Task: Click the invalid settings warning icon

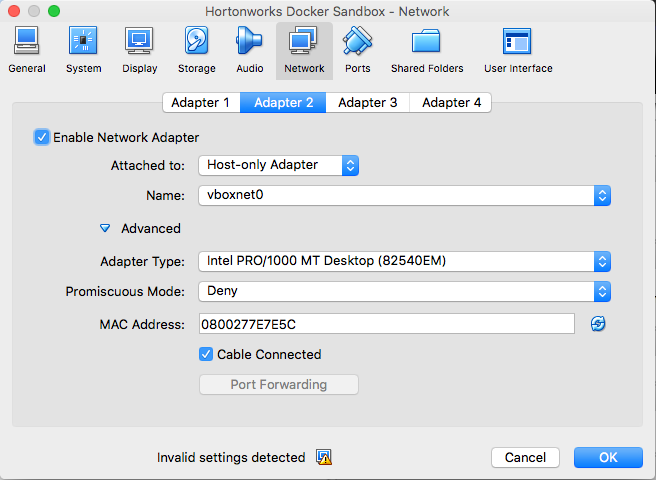Action: pos(324,457)
